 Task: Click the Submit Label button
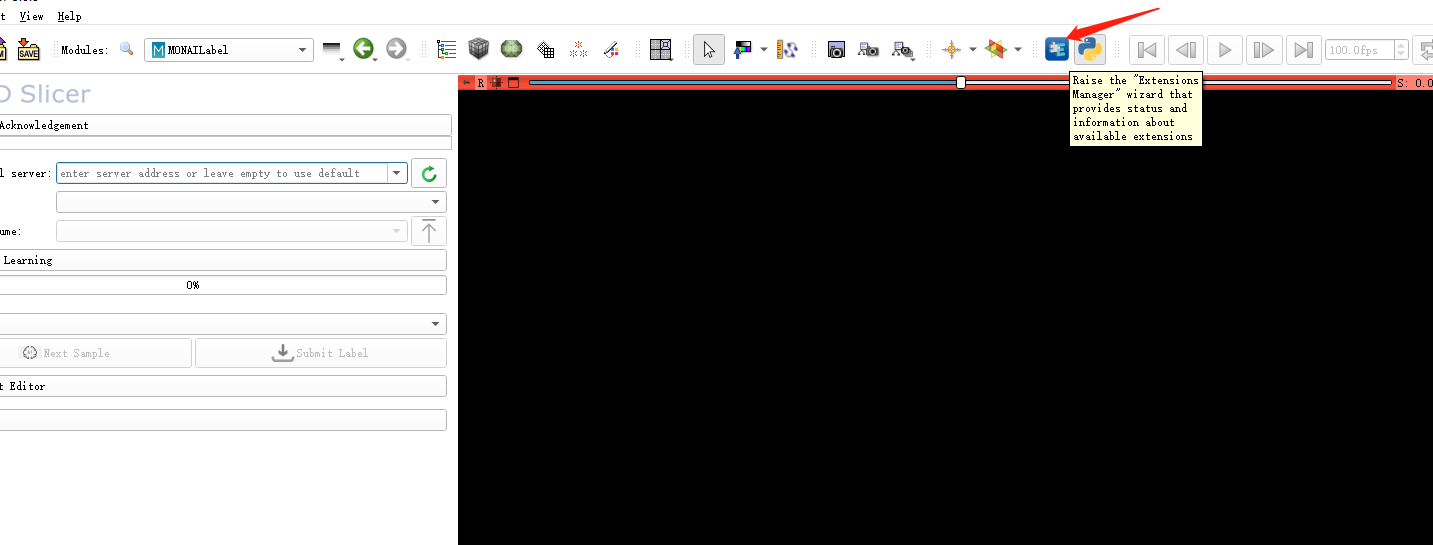click(x=321, y=353)
